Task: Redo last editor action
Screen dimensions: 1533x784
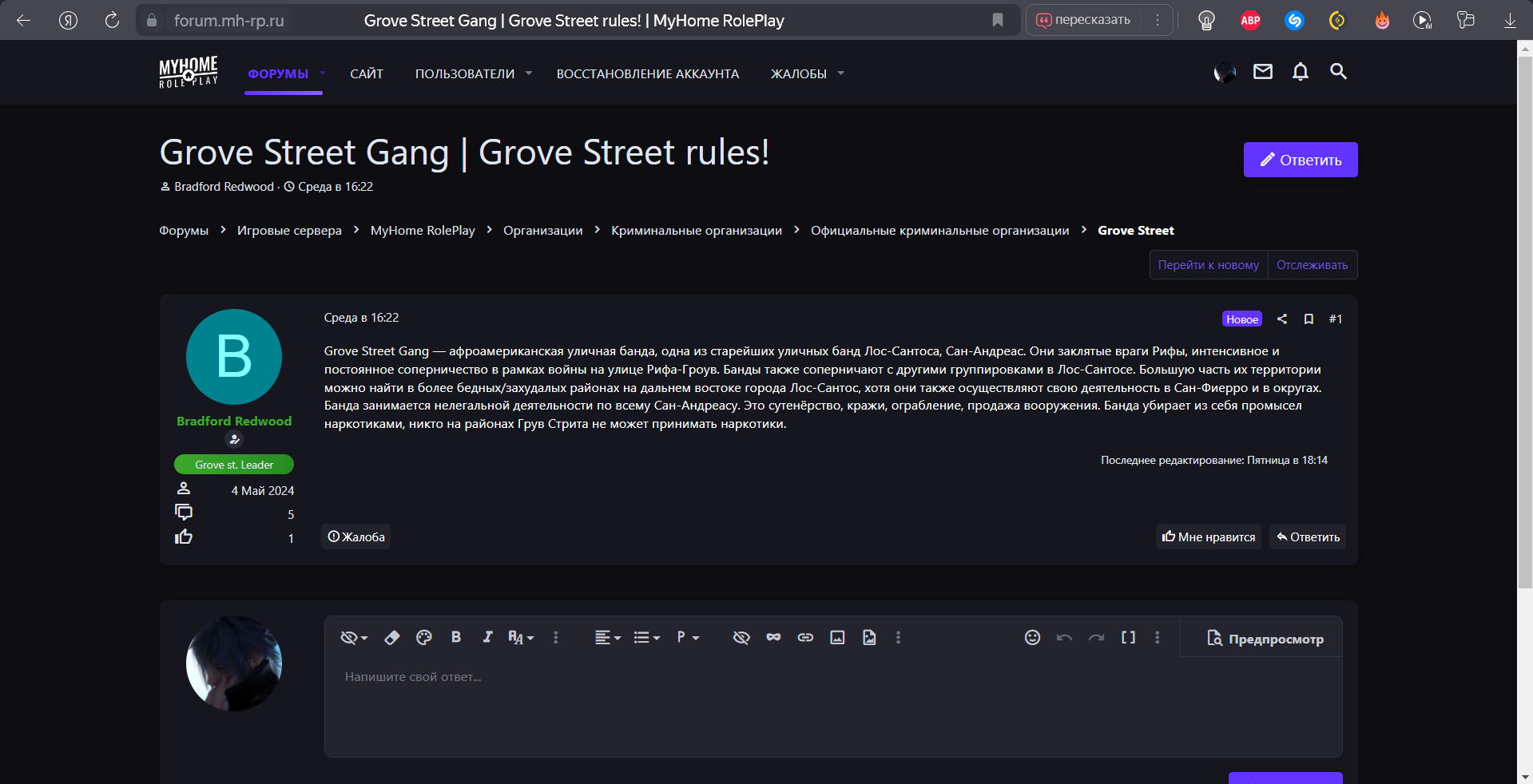Action: [x=1096, y=637]
